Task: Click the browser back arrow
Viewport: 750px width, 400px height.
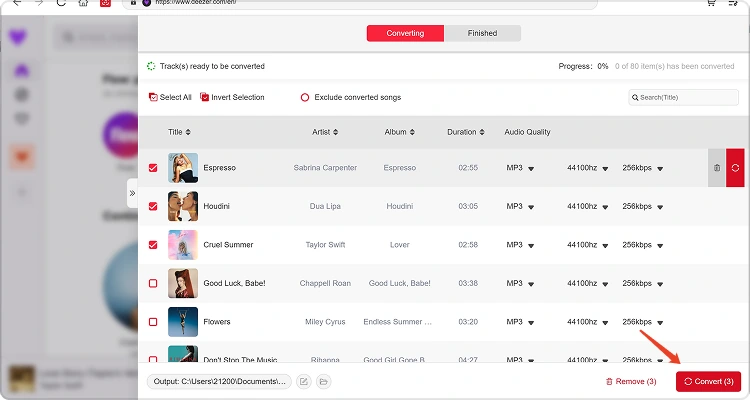Action: [17, 3]
